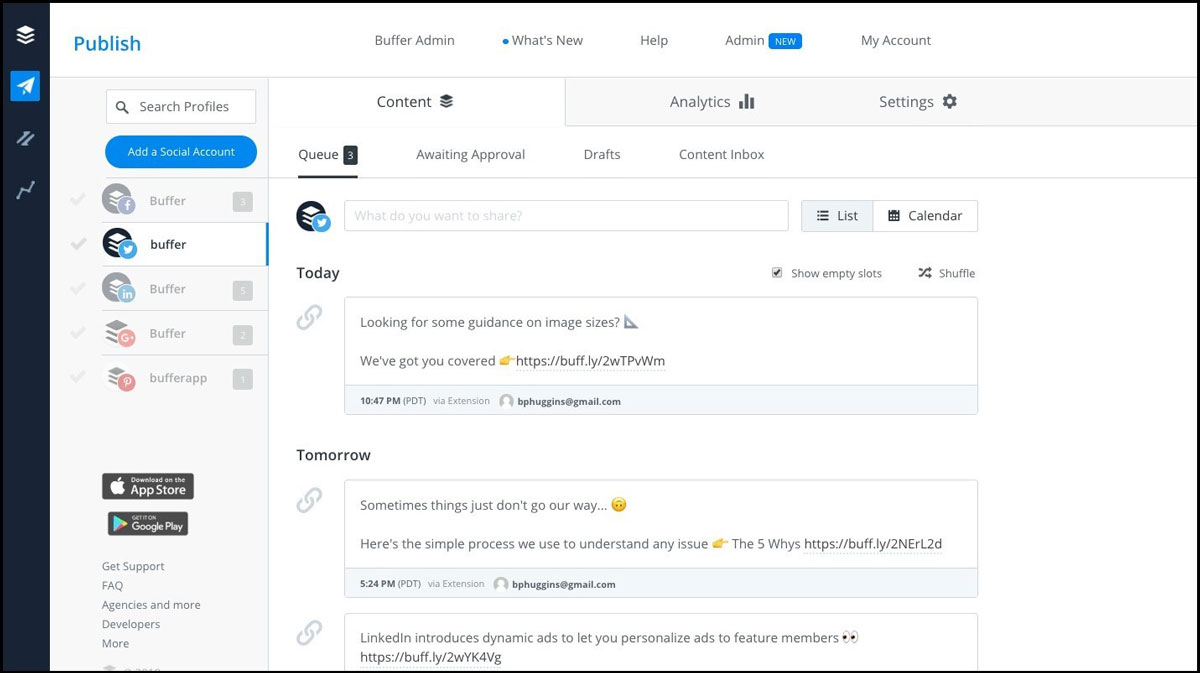This screenshot has width=1200, height=673.
Task: Open the Settings tab
Action: pos(918,102)
